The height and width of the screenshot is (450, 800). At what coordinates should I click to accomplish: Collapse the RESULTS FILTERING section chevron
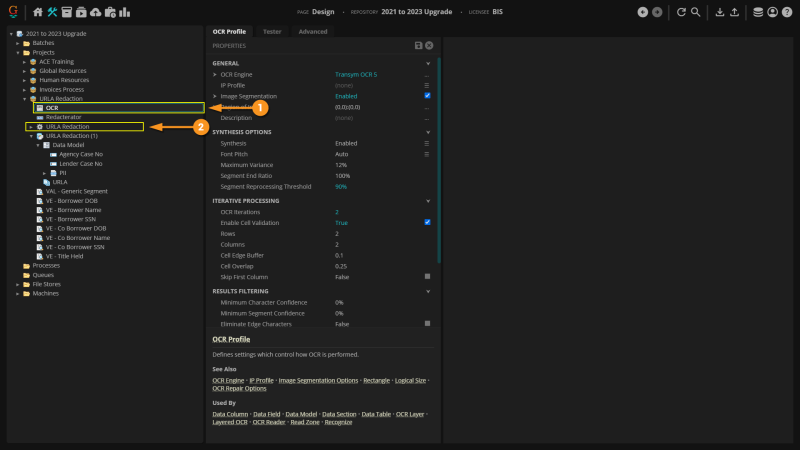[428, 291]
